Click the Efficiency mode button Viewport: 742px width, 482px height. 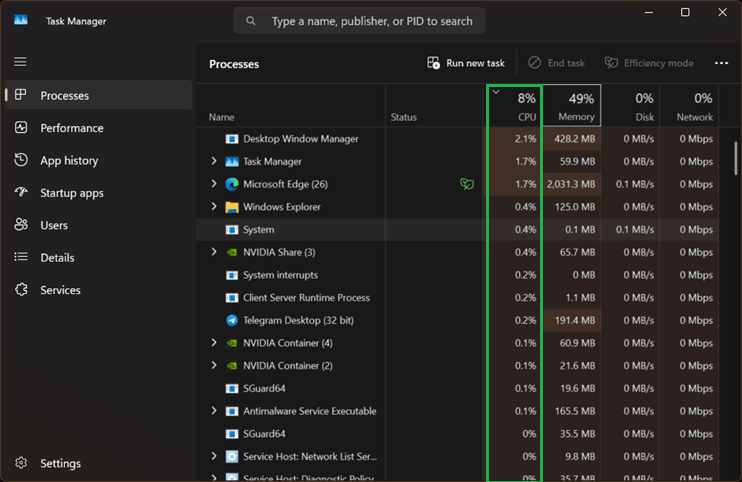point(649,63)
